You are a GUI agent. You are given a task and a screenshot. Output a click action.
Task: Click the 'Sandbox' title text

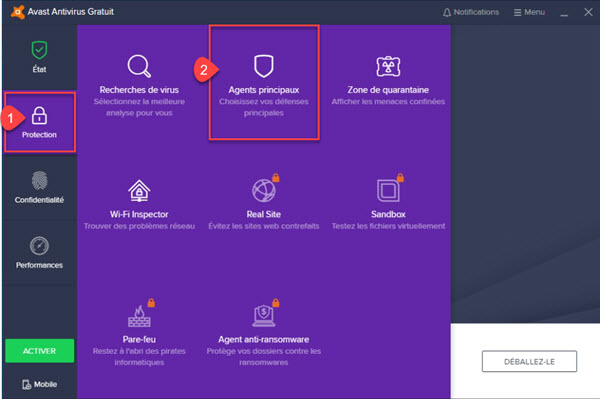click(388, 214)
